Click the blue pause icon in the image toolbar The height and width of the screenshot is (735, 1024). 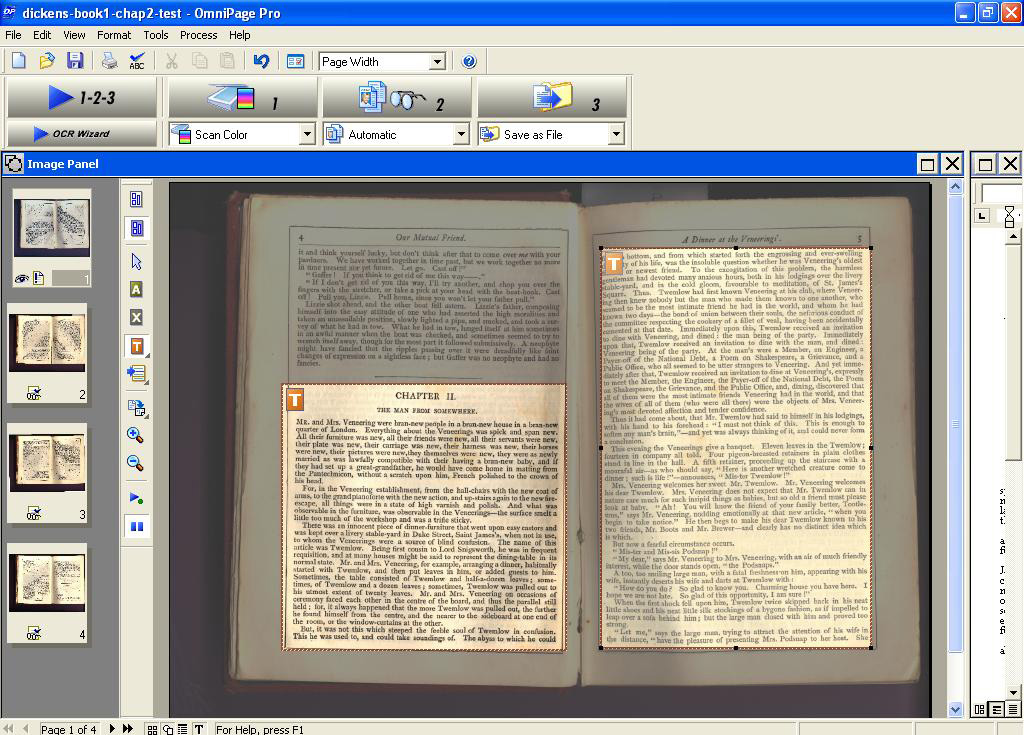[136, 526]
